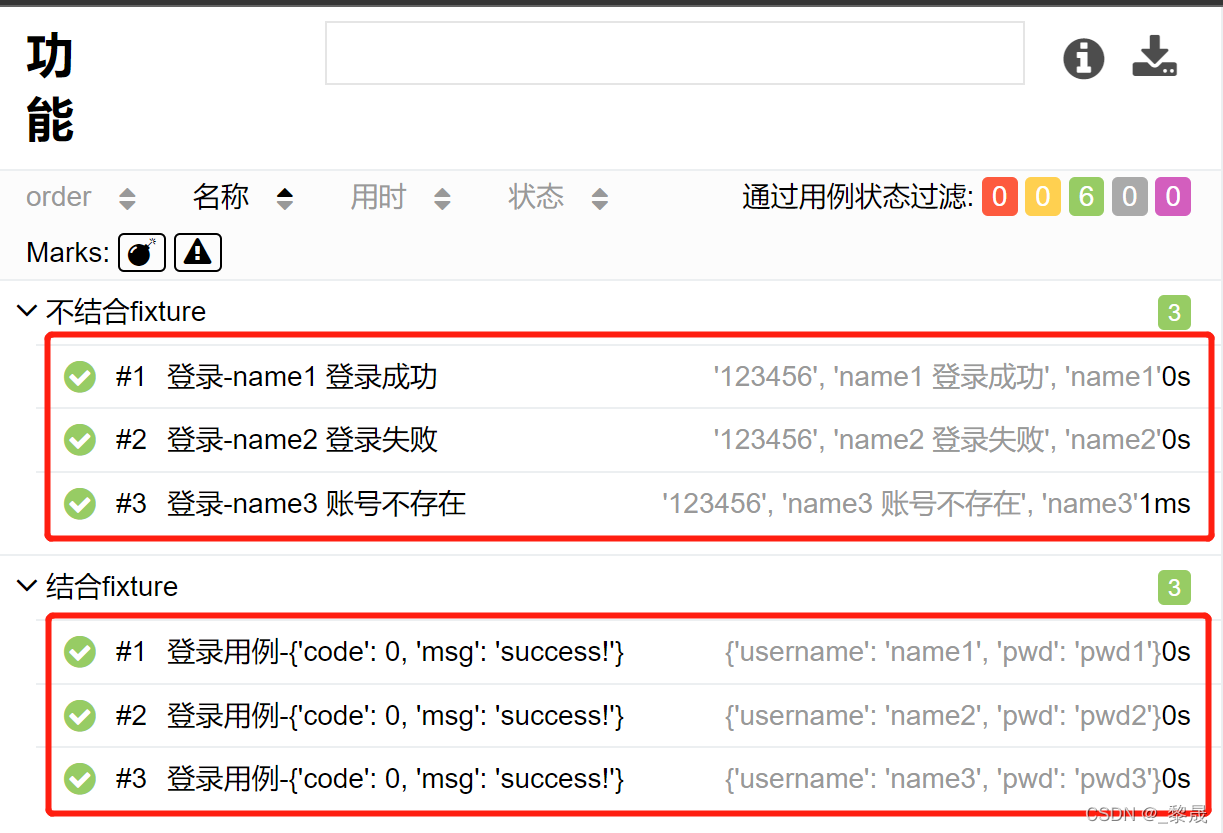This screenshot has height=833, width=1223.
Task: Click parameters text 'name2 登录失败', 'name2'
Action: [x=936, y=440]
